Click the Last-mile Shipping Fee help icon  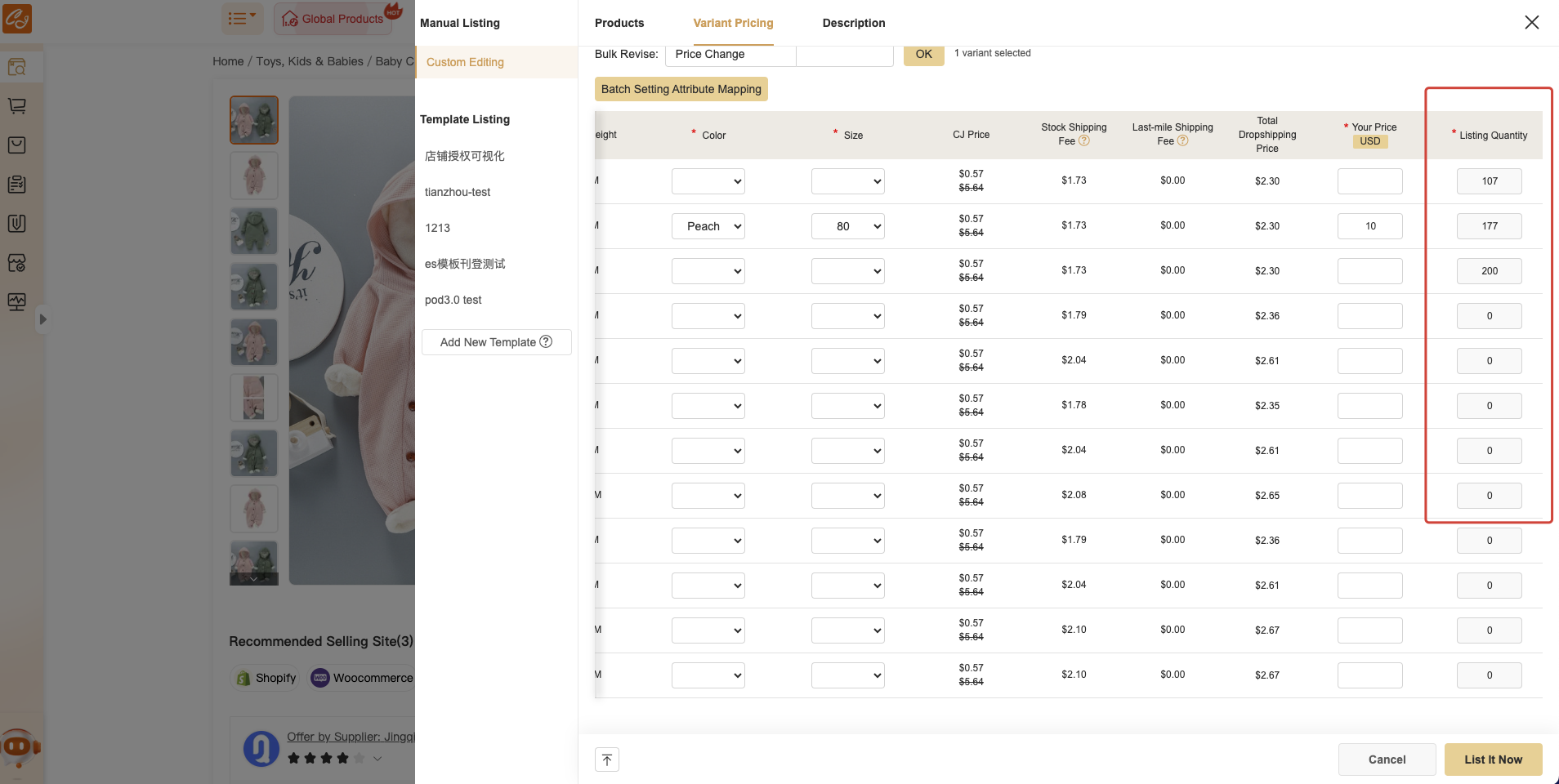coord(1182,141)
